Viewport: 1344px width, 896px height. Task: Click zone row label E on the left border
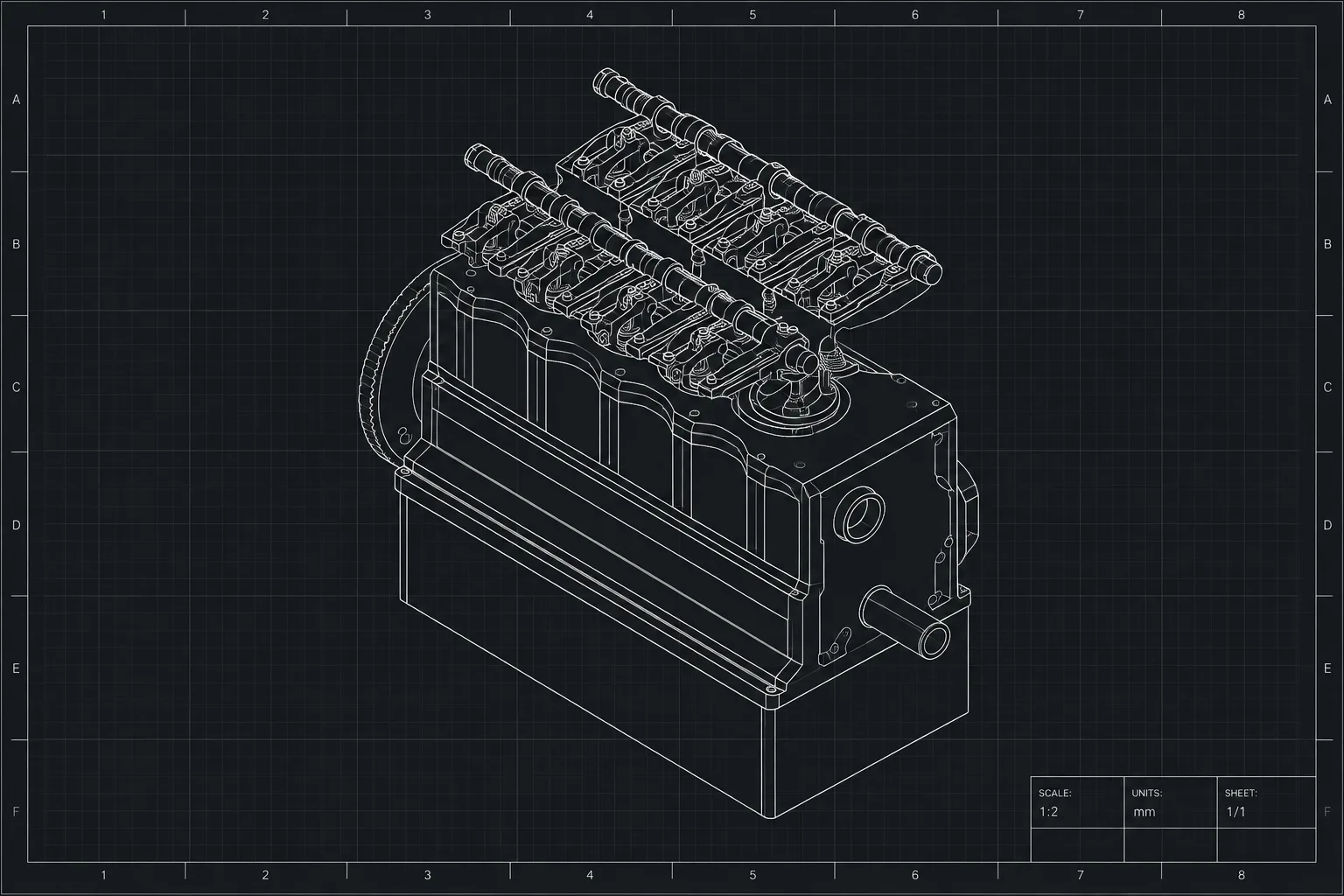(x=16, y=668)
